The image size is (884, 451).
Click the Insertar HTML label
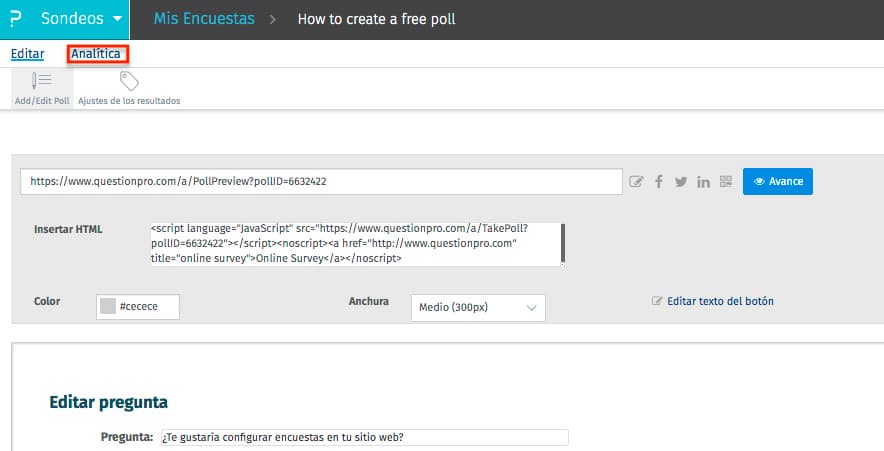68,229
